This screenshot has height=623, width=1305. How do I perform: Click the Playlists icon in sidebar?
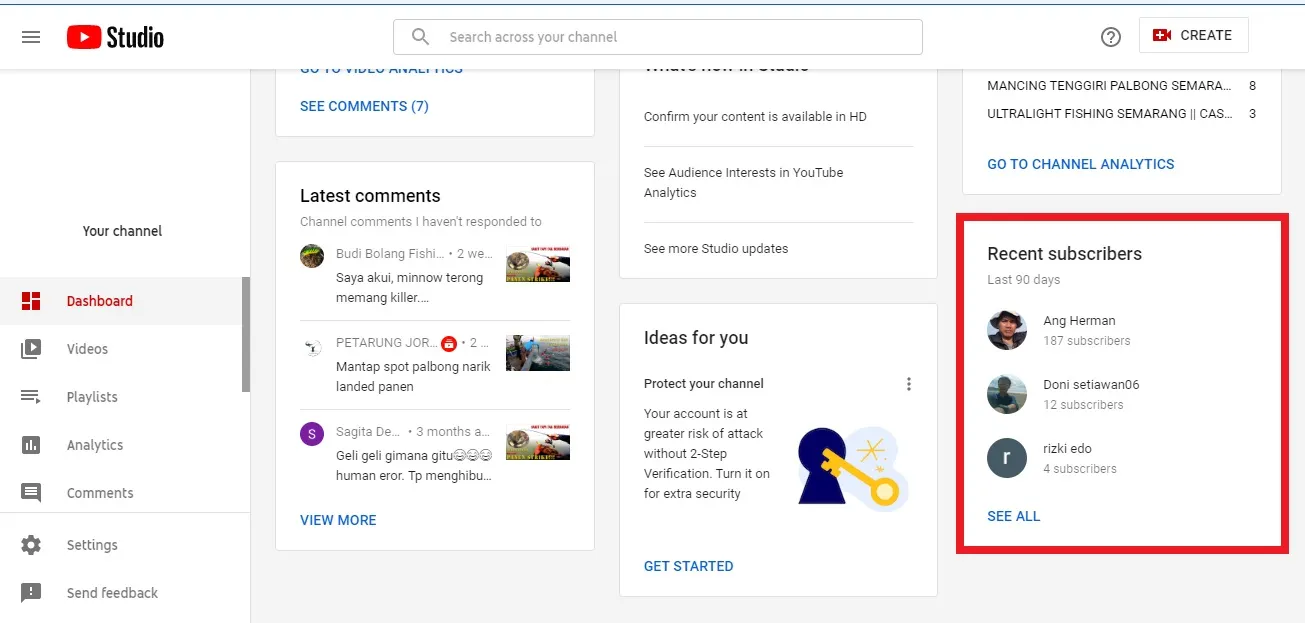31,397
